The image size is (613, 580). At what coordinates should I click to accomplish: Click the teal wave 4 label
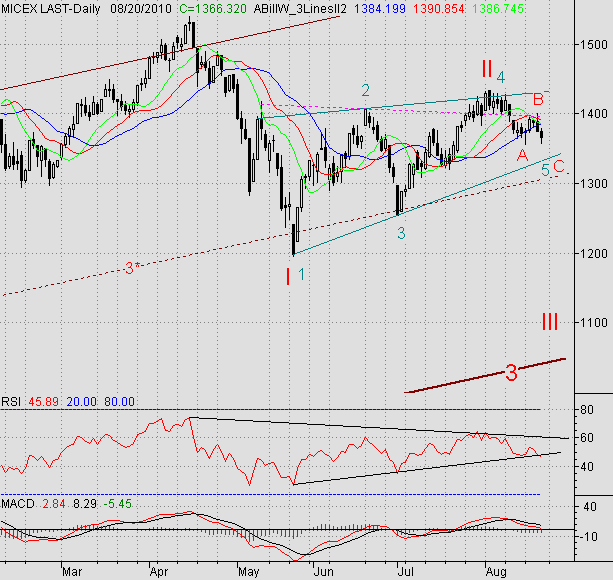(501, 77)
